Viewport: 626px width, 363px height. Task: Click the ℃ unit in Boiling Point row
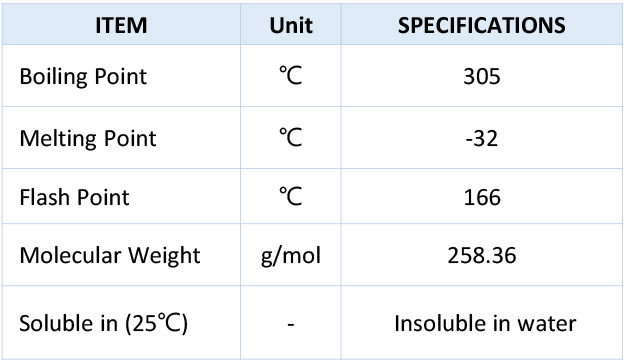point(291,75)
